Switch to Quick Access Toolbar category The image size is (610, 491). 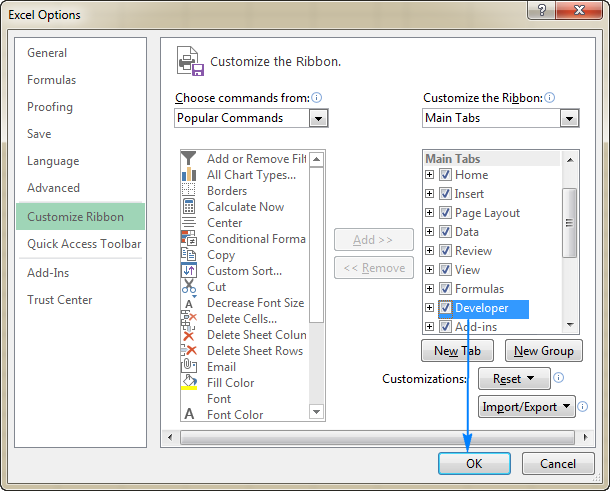coord(84,244)
